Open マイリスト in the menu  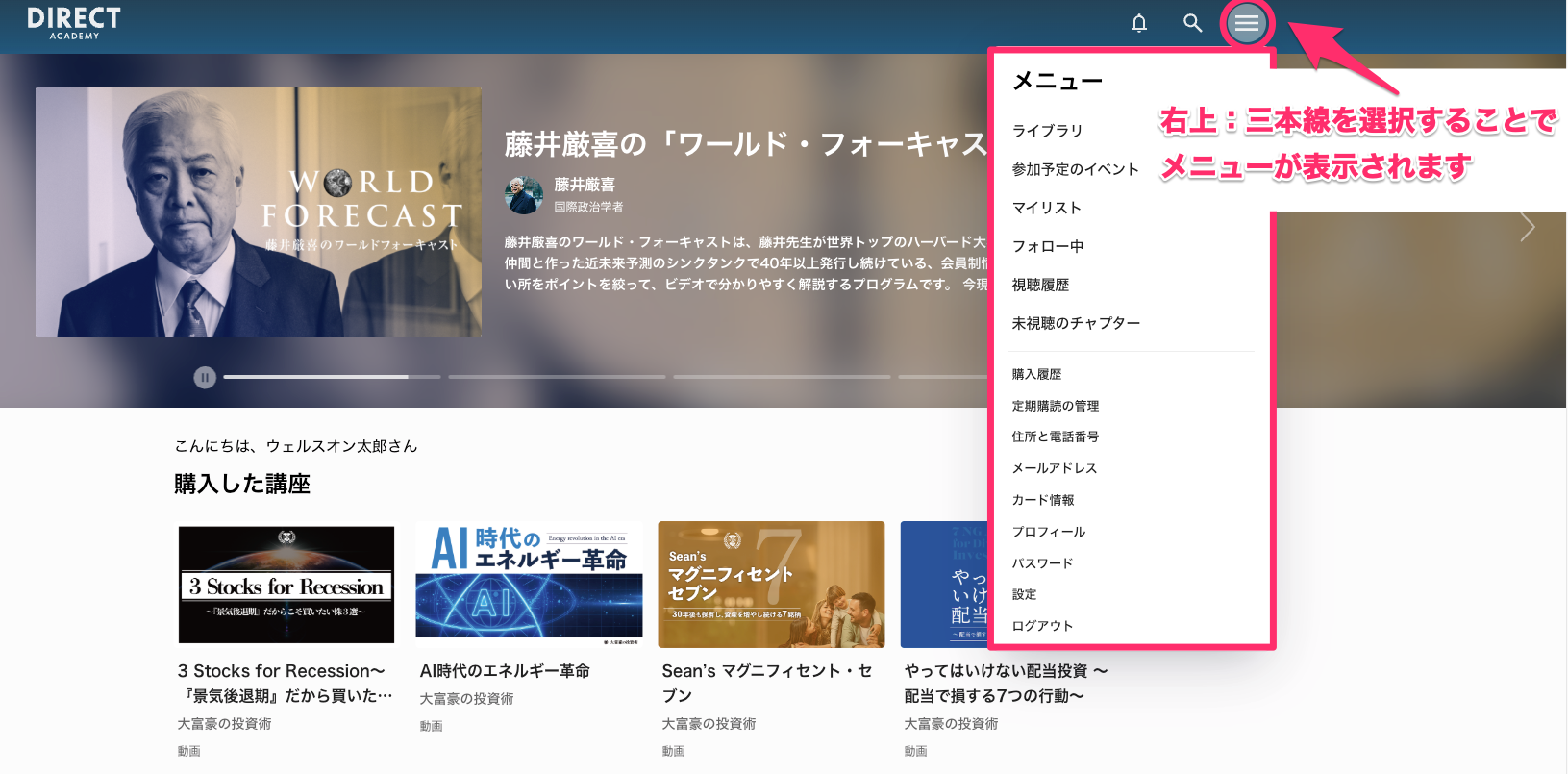1046,208
